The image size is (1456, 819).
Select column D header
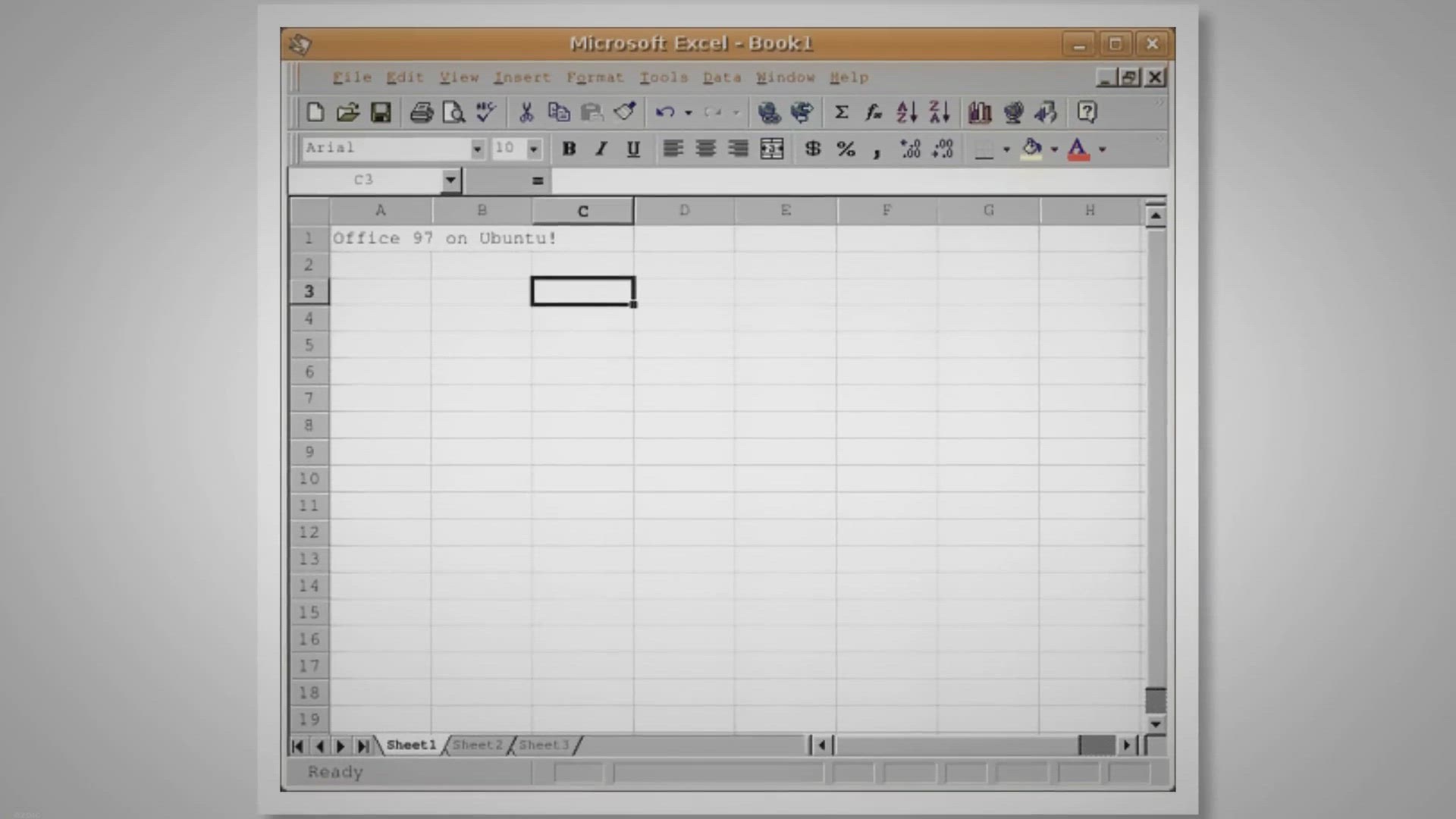(684, 211)
